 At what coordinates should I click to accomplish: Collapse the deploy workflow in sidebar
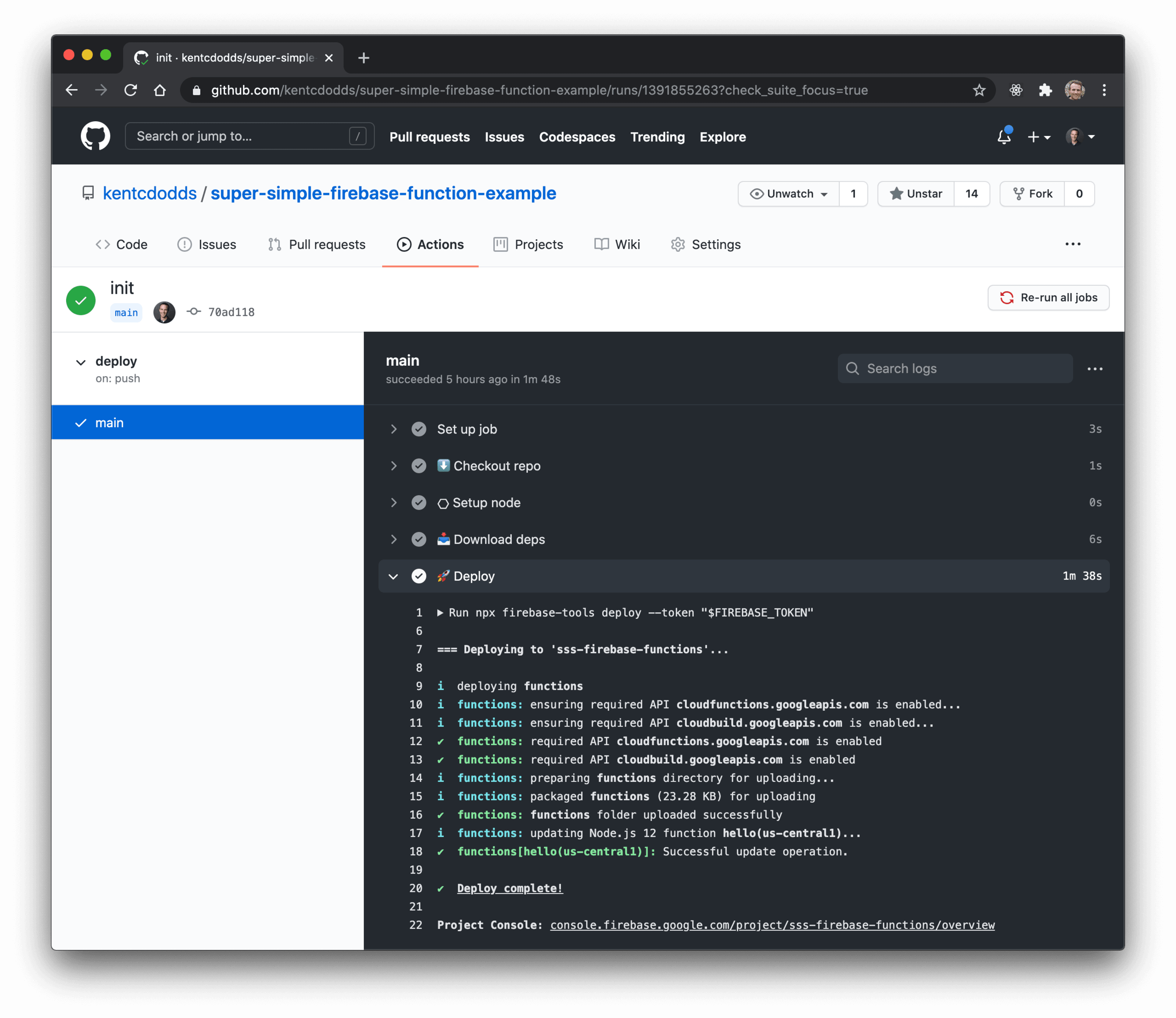(x=81, y=362)
